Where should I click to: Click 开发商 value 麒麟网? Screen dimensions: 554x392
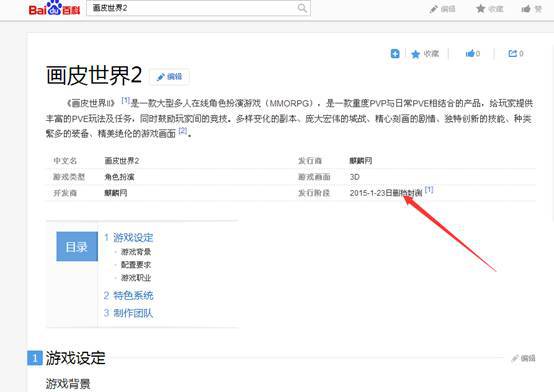(x=116, y=193)
